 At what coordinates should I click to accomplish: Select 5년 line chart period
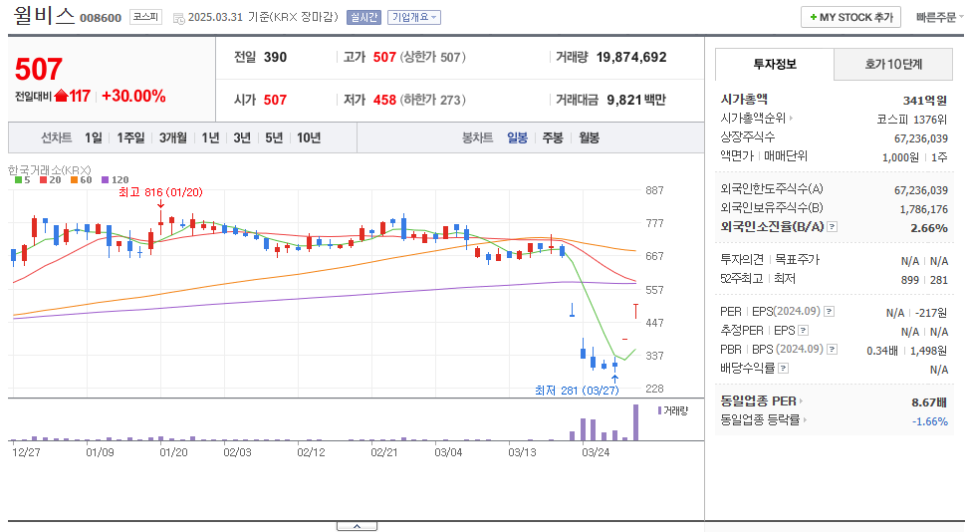(274, 138)
